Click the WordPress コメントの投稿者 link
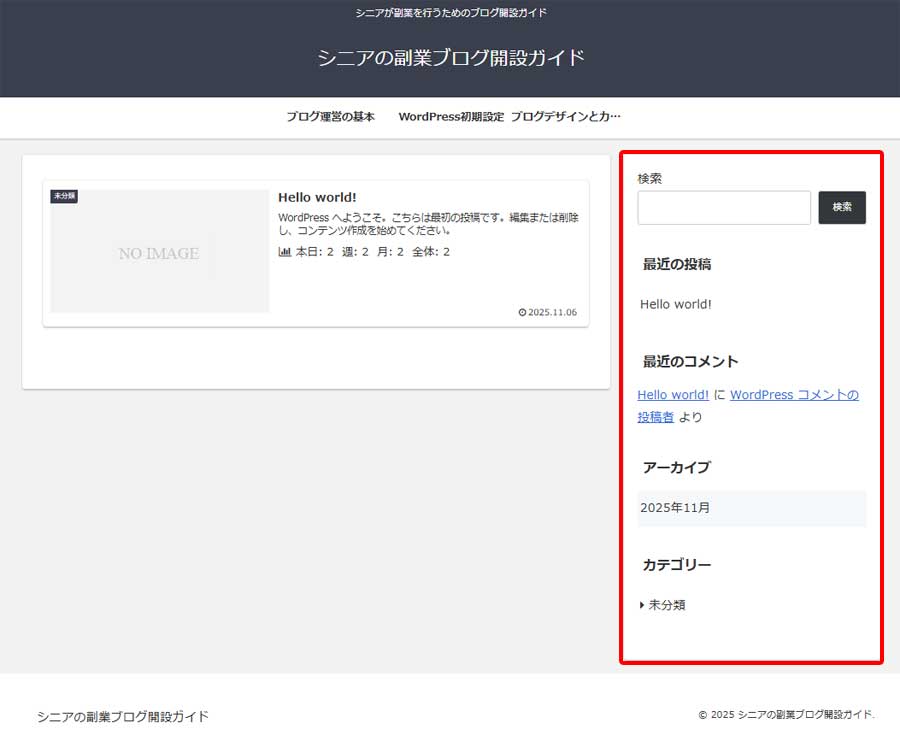 pyautogui.click(x=794, y=394)
